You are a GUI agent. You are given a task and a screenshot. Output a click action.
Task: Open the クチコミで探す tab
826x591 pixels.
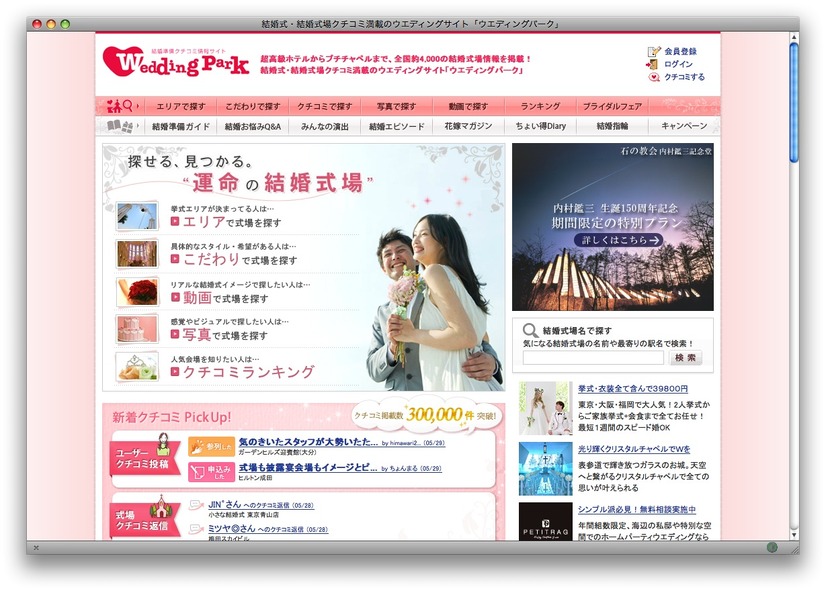click(x=324, y=106)
